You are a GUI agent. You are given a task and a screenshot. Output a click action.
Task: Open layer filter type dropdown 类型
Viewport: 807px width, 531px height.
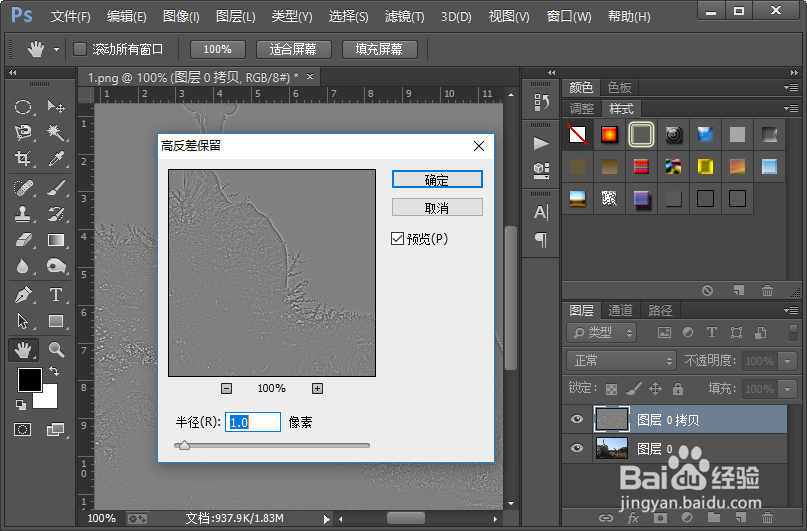pos(602,333)
